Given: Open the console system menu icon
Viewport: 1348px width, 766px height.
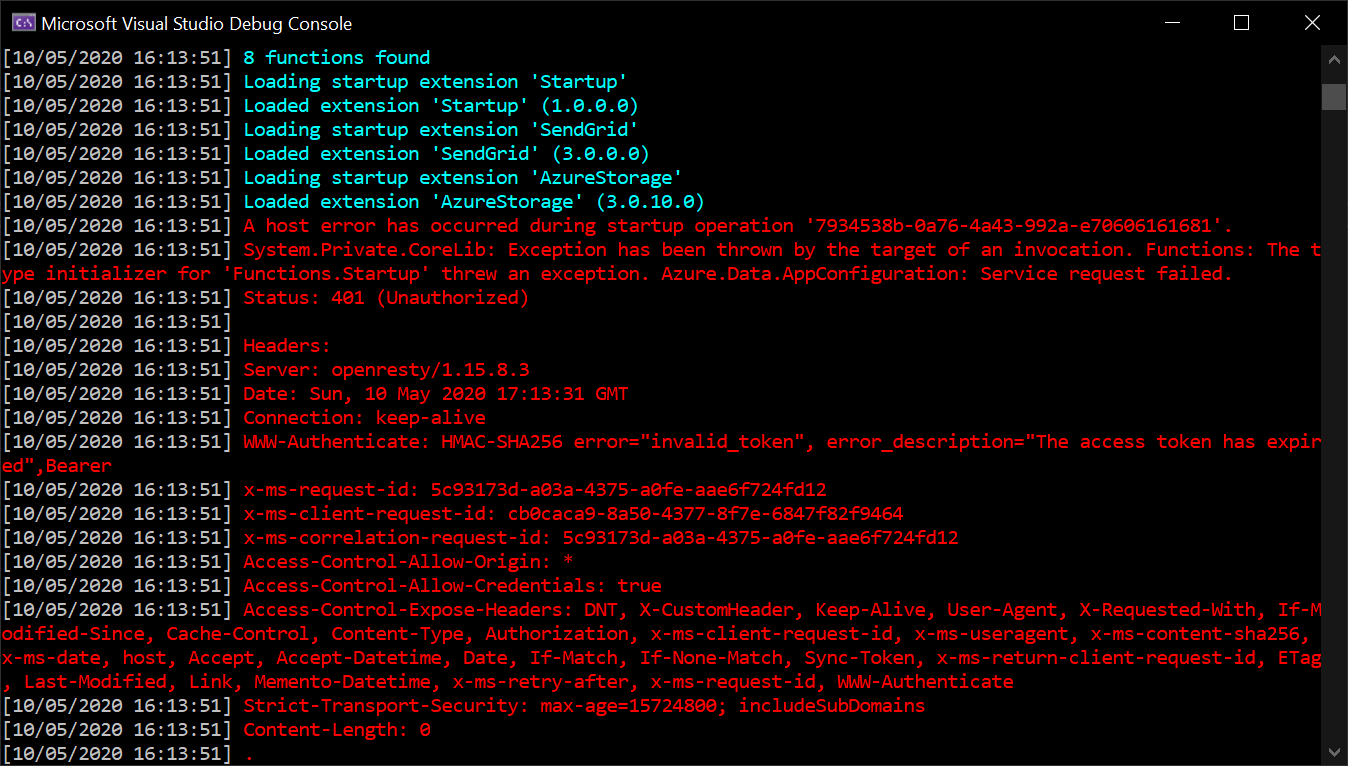Looking at the screenshot, I should [21, 23].
